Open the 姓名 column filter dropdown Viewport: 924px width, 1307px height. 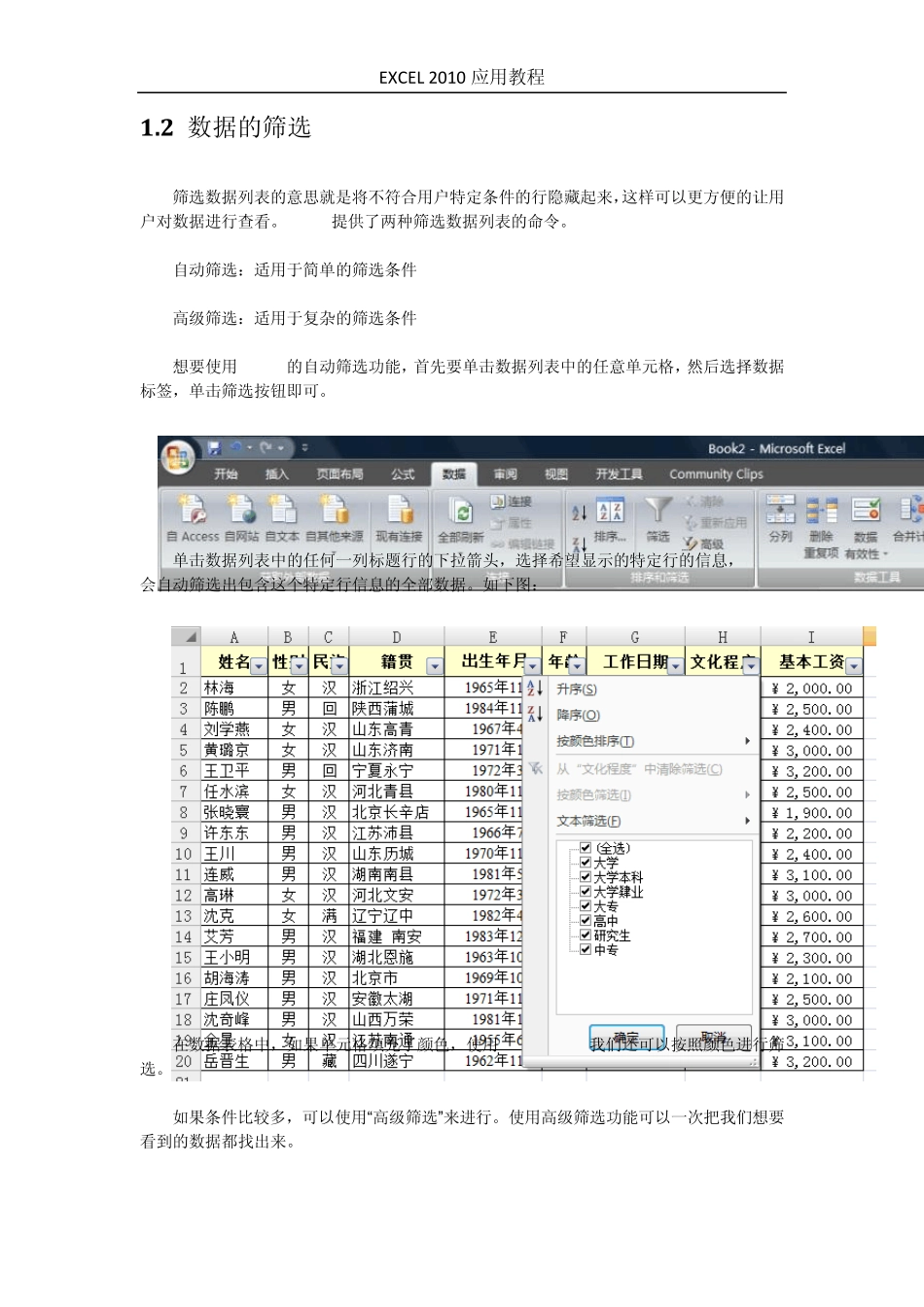click(x=258, y=666)
